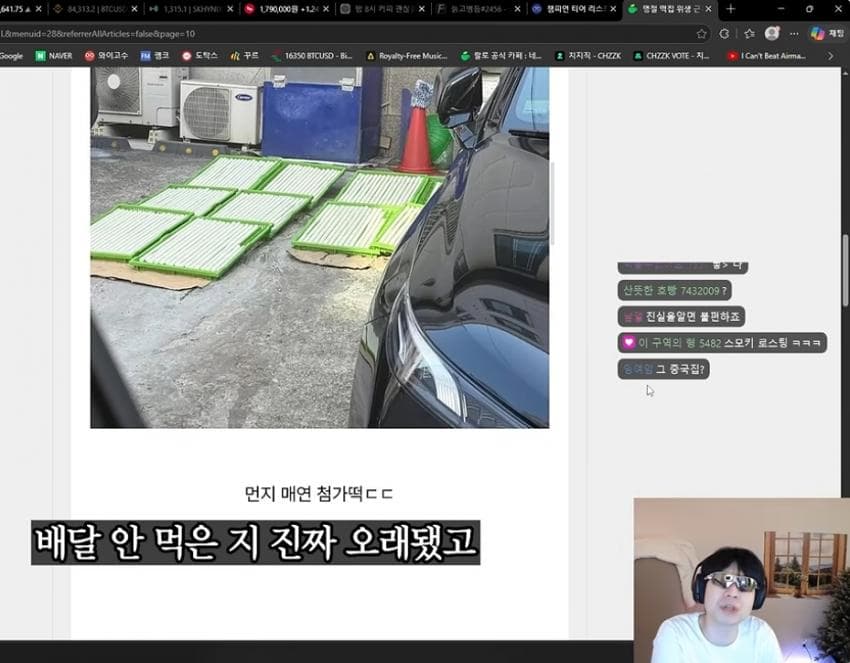Image resolution: width=850 pixels, height=663 pixels.
Task: Open the 쿠르 bookmark
Action: pos(244,56)
